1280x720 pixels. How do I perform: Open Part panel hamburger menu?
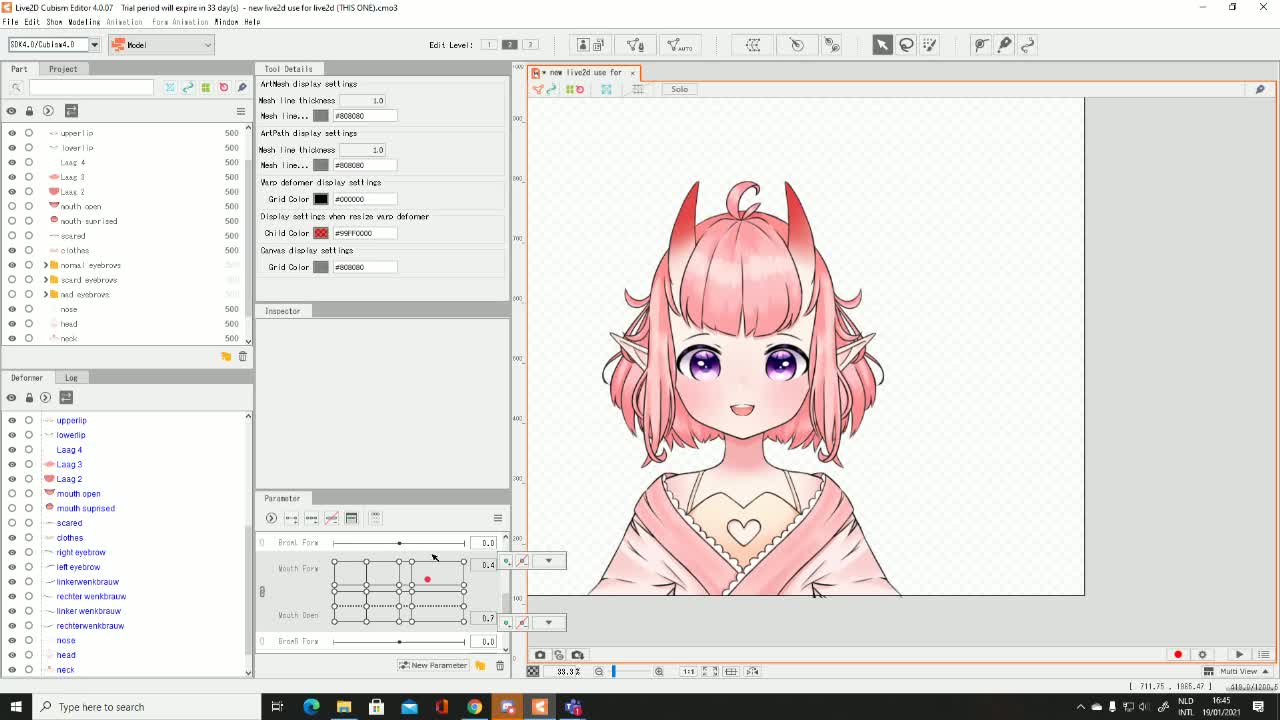(240, 111)
